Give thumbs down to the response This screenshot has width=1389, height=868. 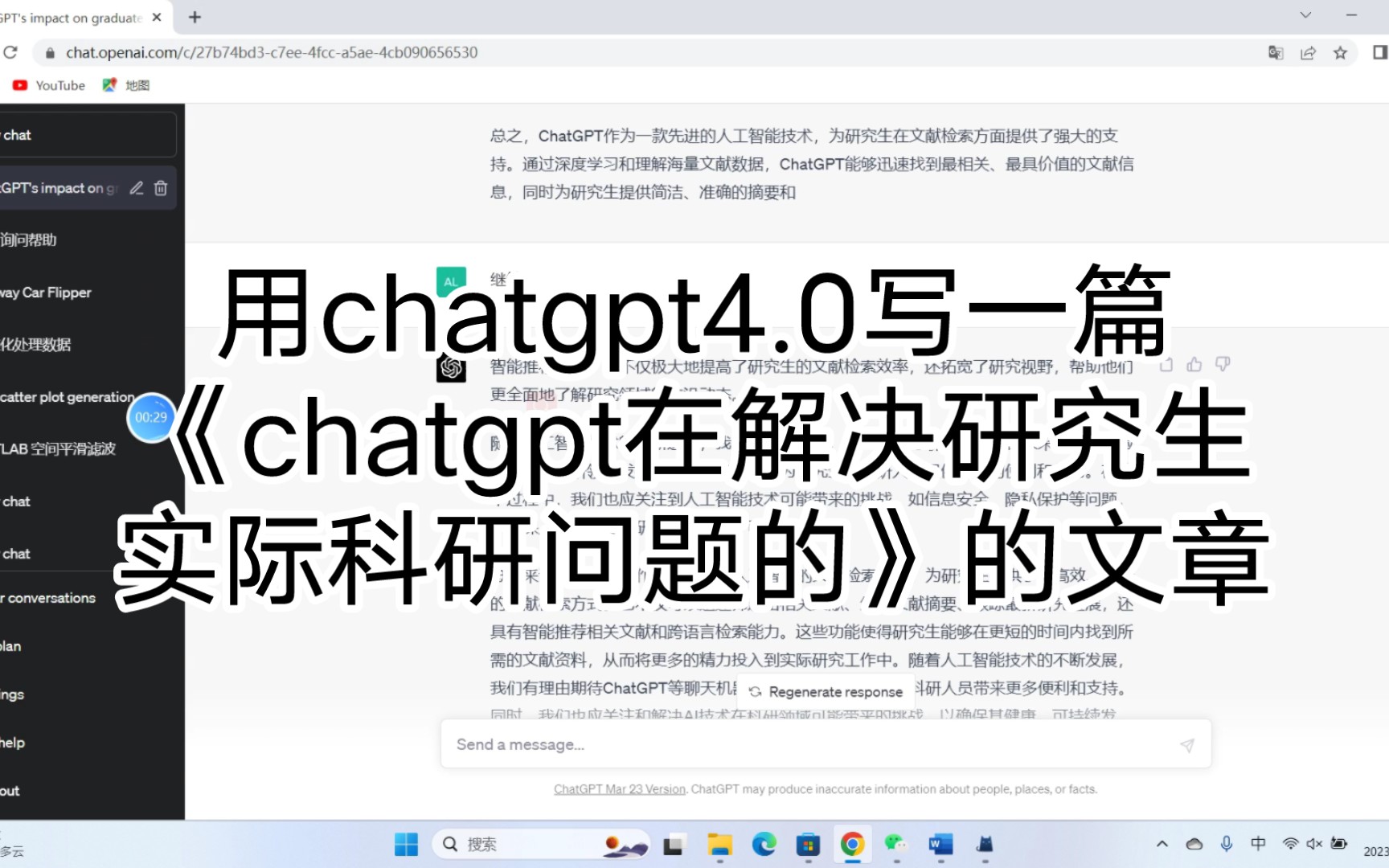[x=1223, y=365]
